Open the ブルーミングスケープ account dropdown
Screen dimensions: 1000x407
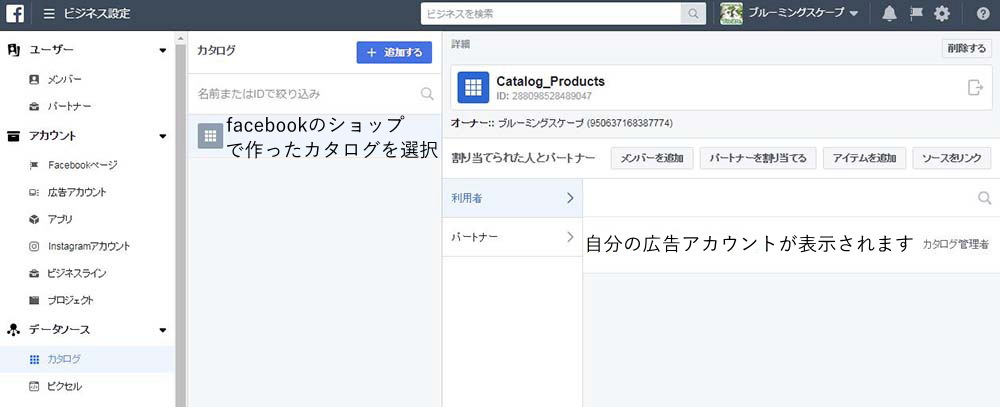pos(803,13)
